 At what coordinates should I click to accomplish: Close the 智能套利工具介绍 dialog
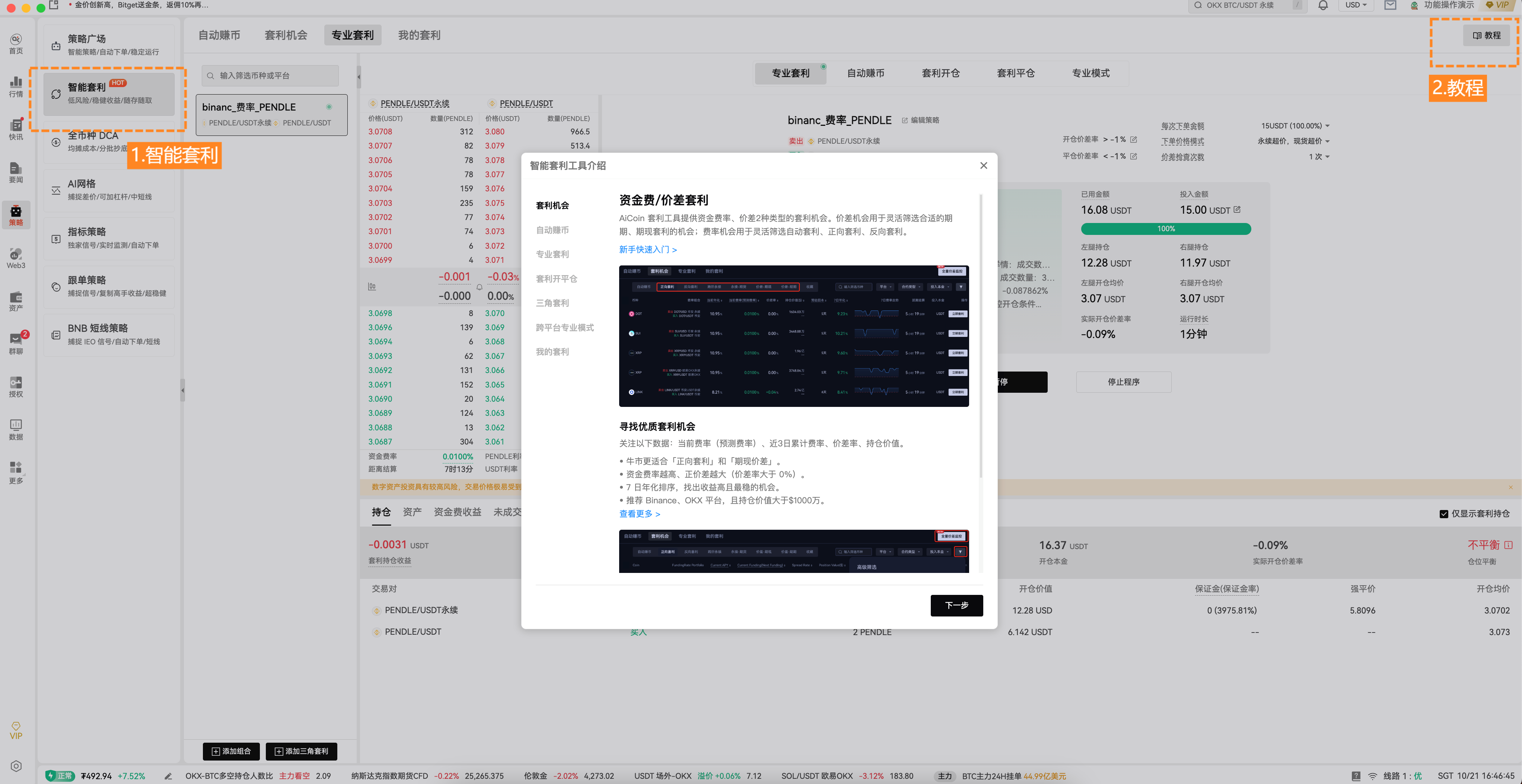coord(984,165)
